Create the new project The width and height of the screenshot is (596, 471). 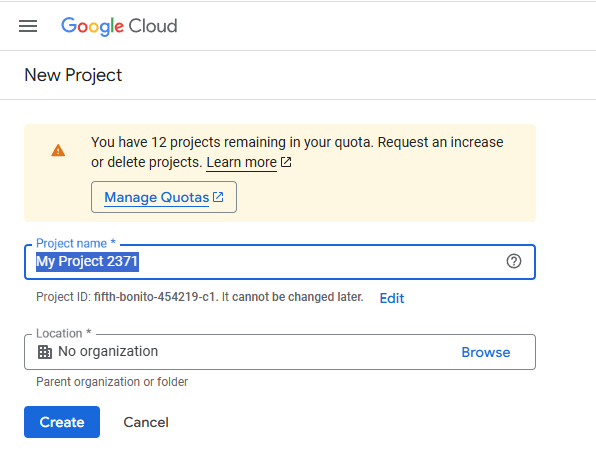(62, 422)
